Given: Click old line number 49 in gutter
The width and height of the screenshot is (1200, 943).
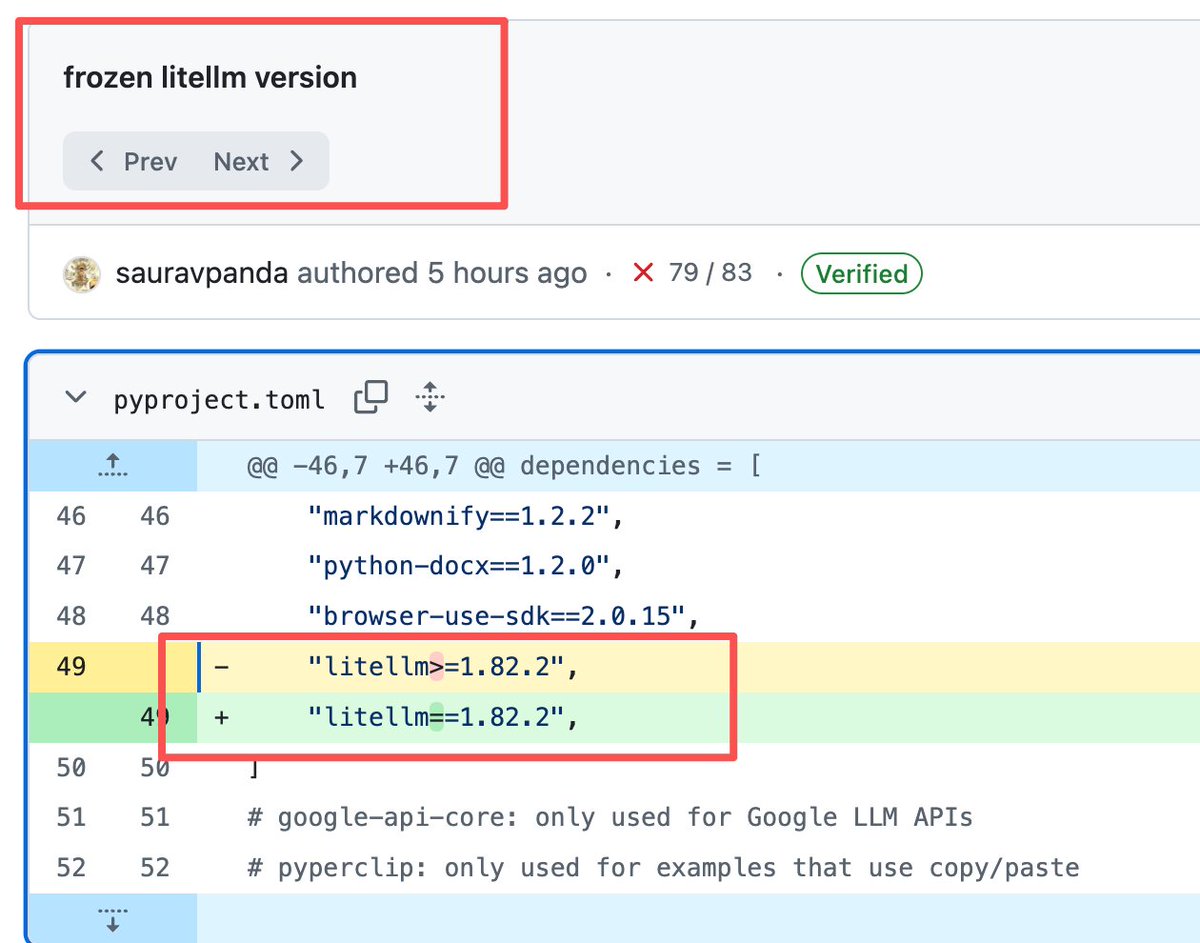Looking at the screenshot, I should 71,666.
